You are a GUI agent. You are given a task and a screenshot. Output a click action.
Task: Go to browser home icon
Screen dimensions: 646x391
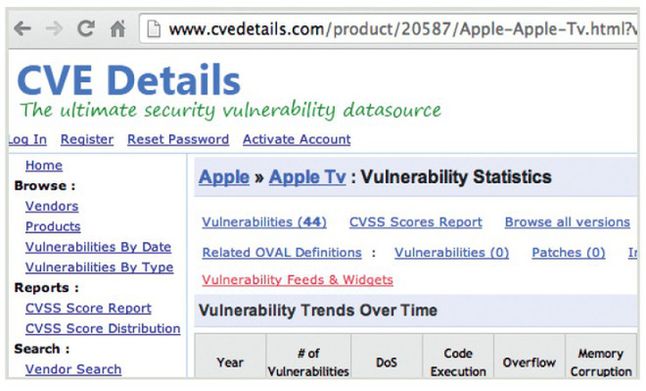pos(118,28)
